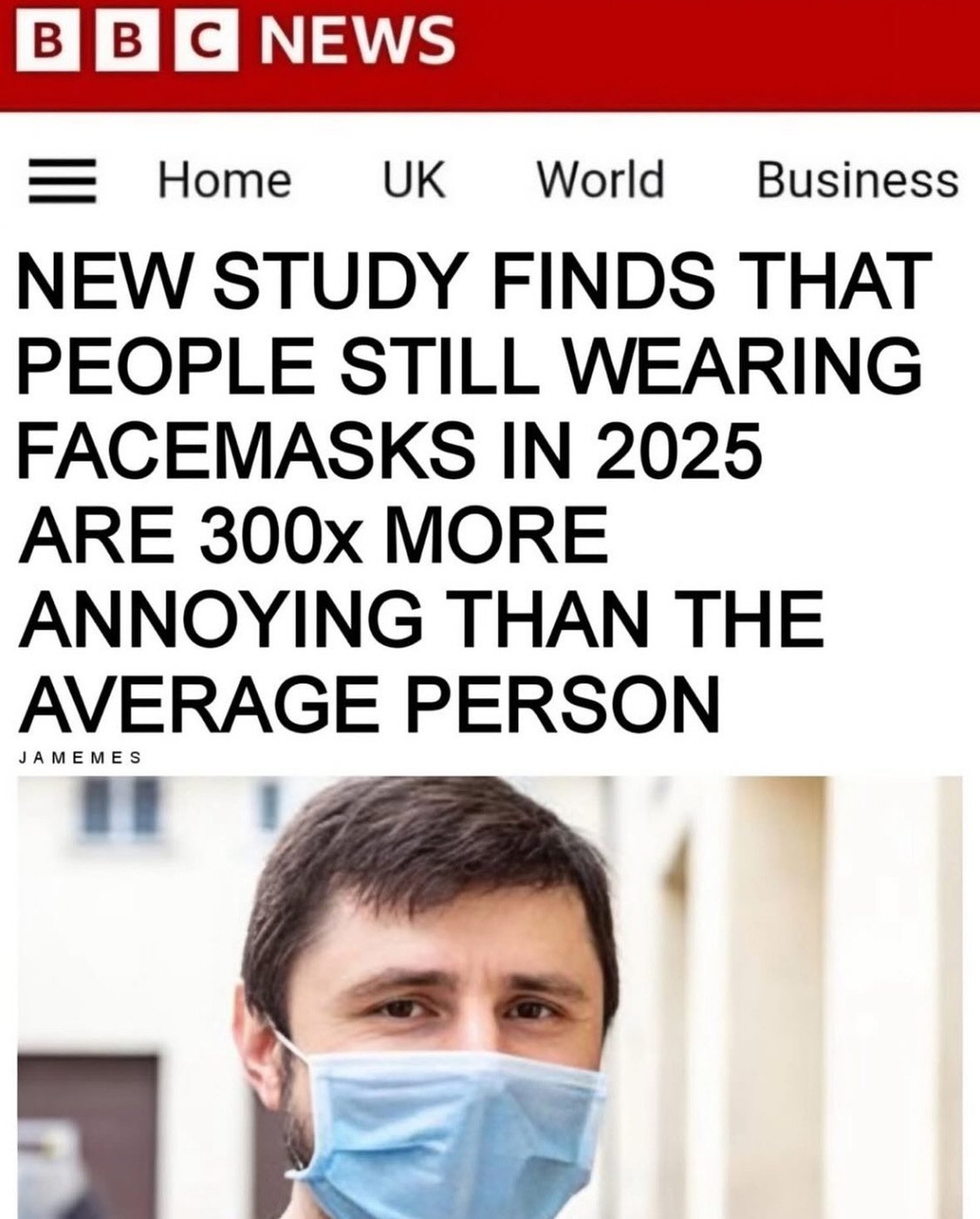Click the JAMEMES credit text
This screenshot has width=980, height=1219.
pyautogui.click(x=80, y=757)
